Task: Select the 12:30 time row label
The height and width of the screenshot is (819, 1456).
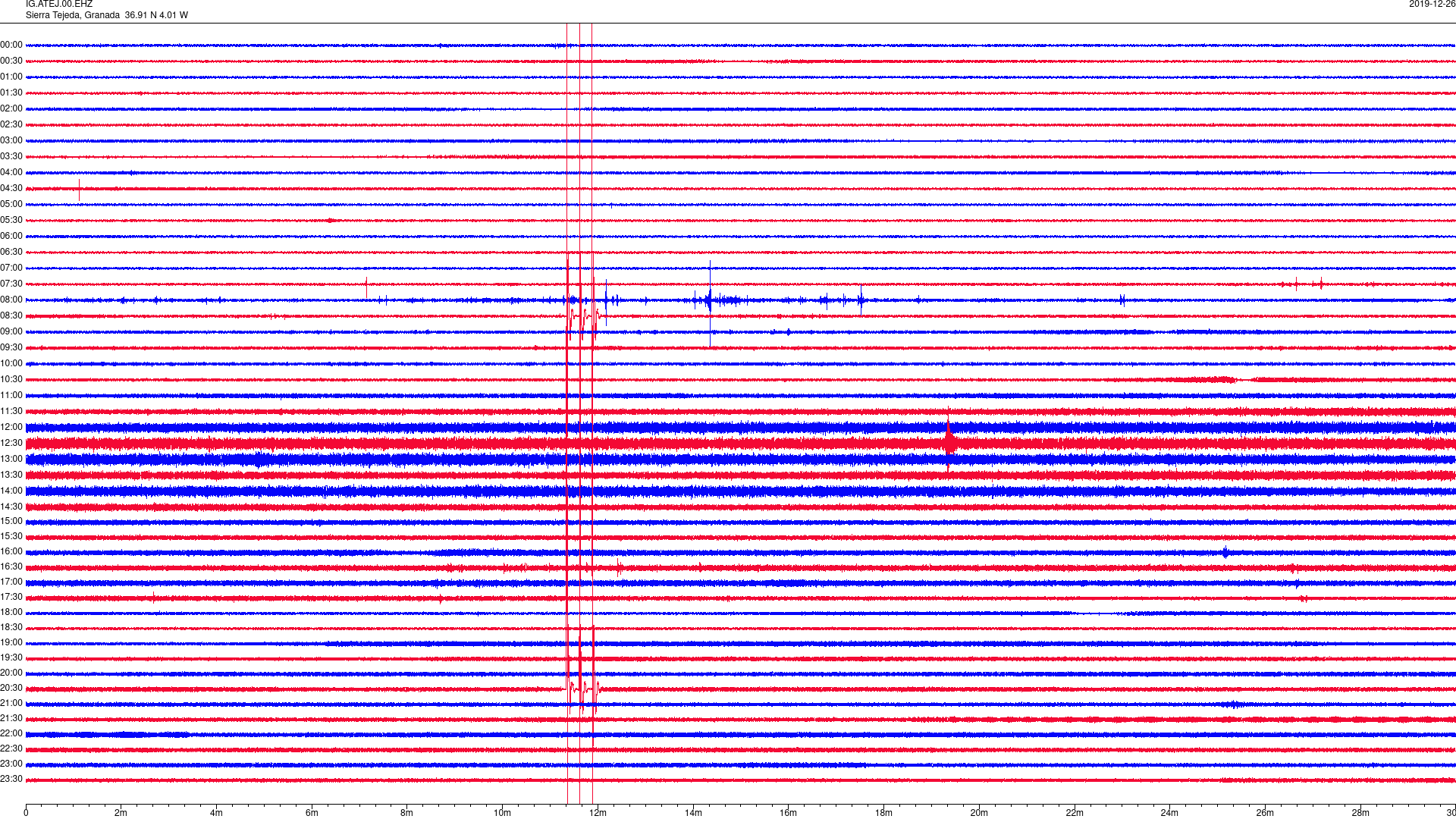Action: (x=11, y=444)
